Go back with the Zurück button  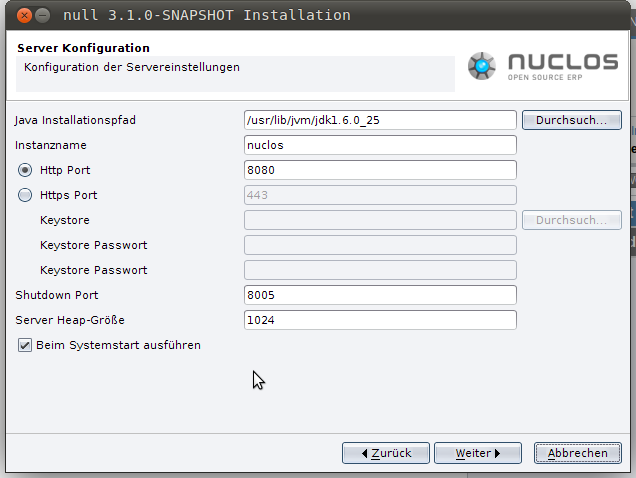(x=386, y=453)
